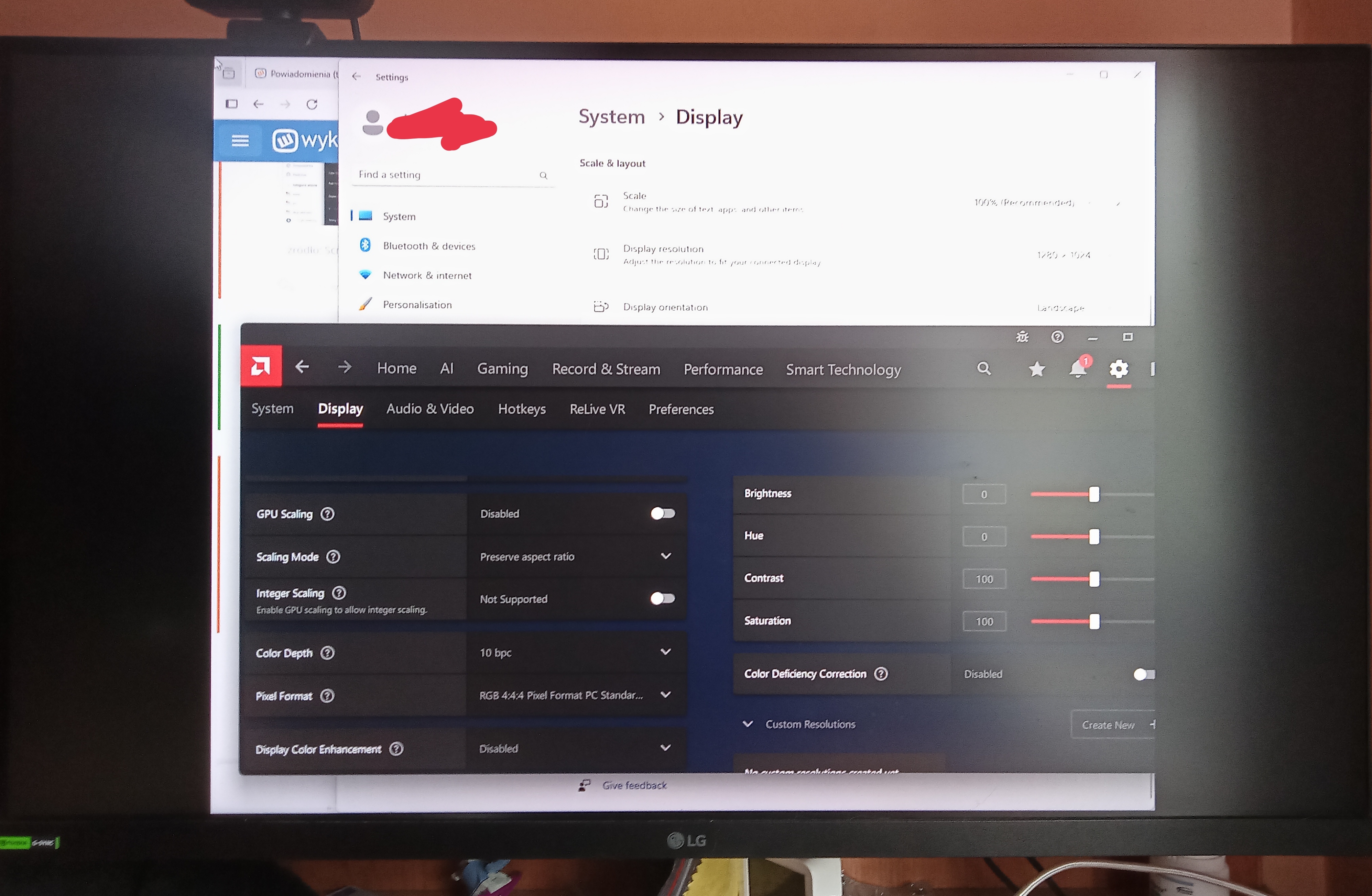The height and width of the screenshot is (896, 1372).
Task: Click the settings gear icon
Action: tap(1118, 369)
